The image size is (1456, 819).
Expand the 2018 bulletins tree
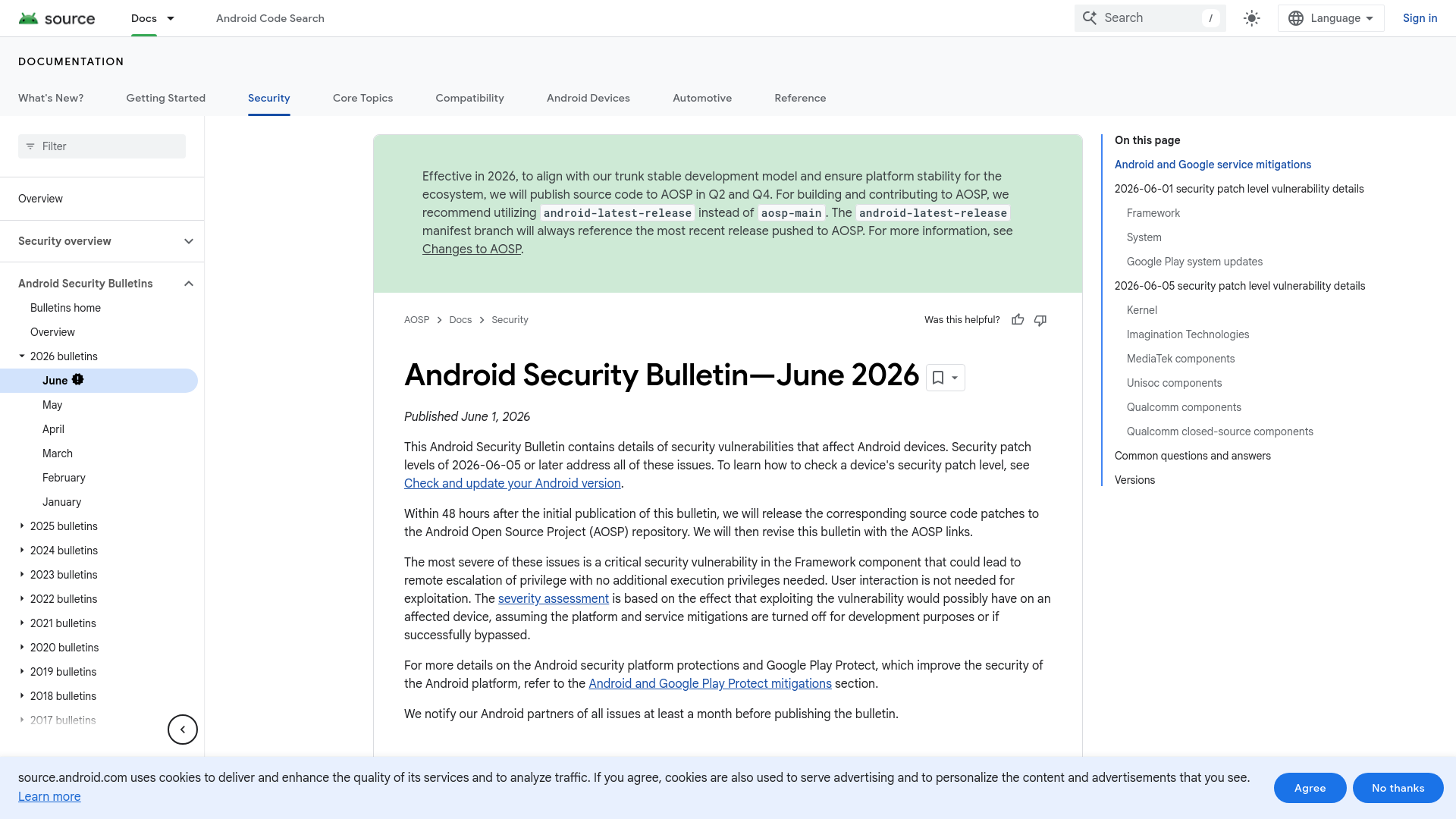pyautogui.click(x=22, y=695)
